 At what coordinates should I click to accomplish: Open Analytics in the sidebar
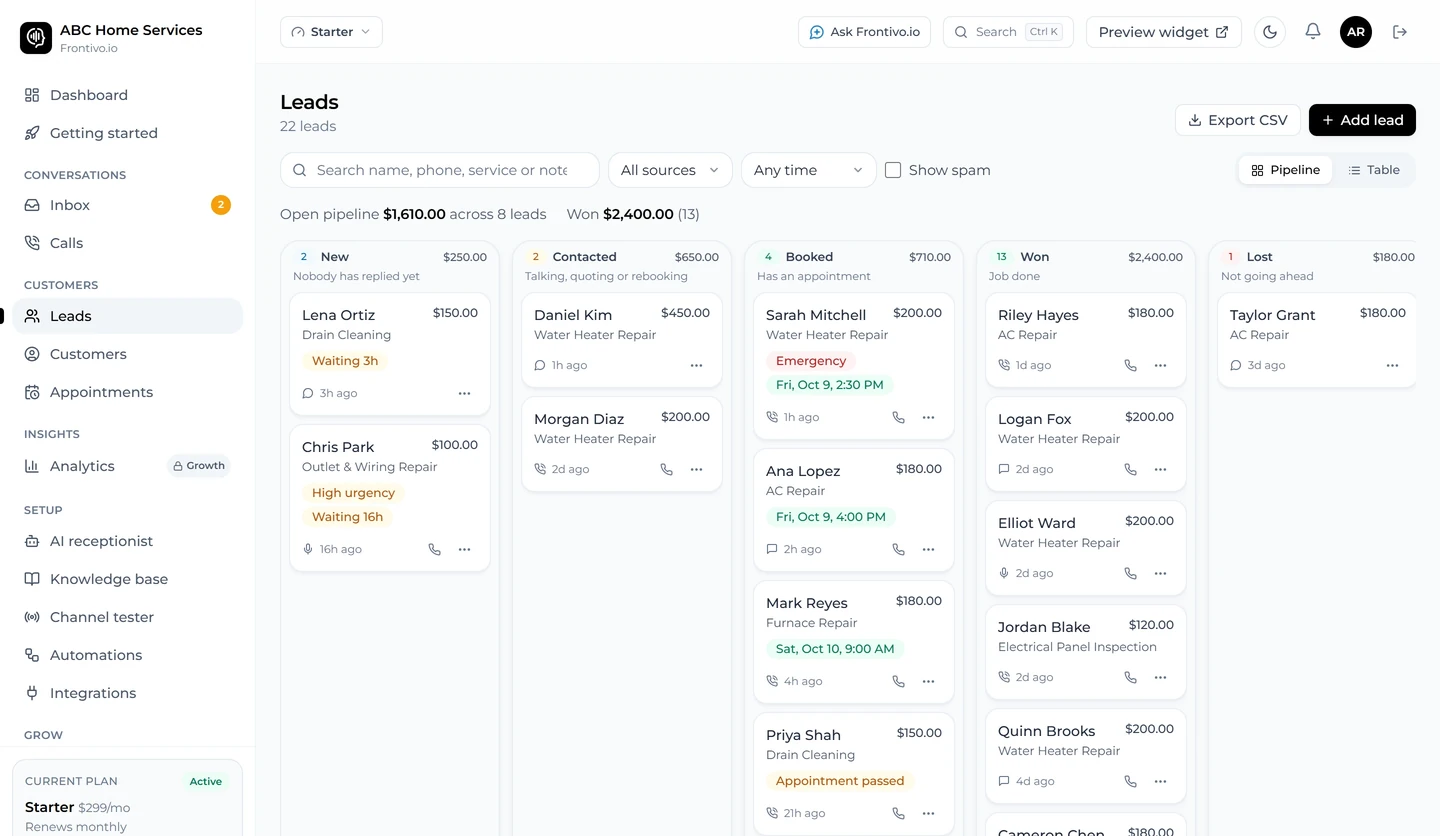pyautogui.click(x=127, y=466)
